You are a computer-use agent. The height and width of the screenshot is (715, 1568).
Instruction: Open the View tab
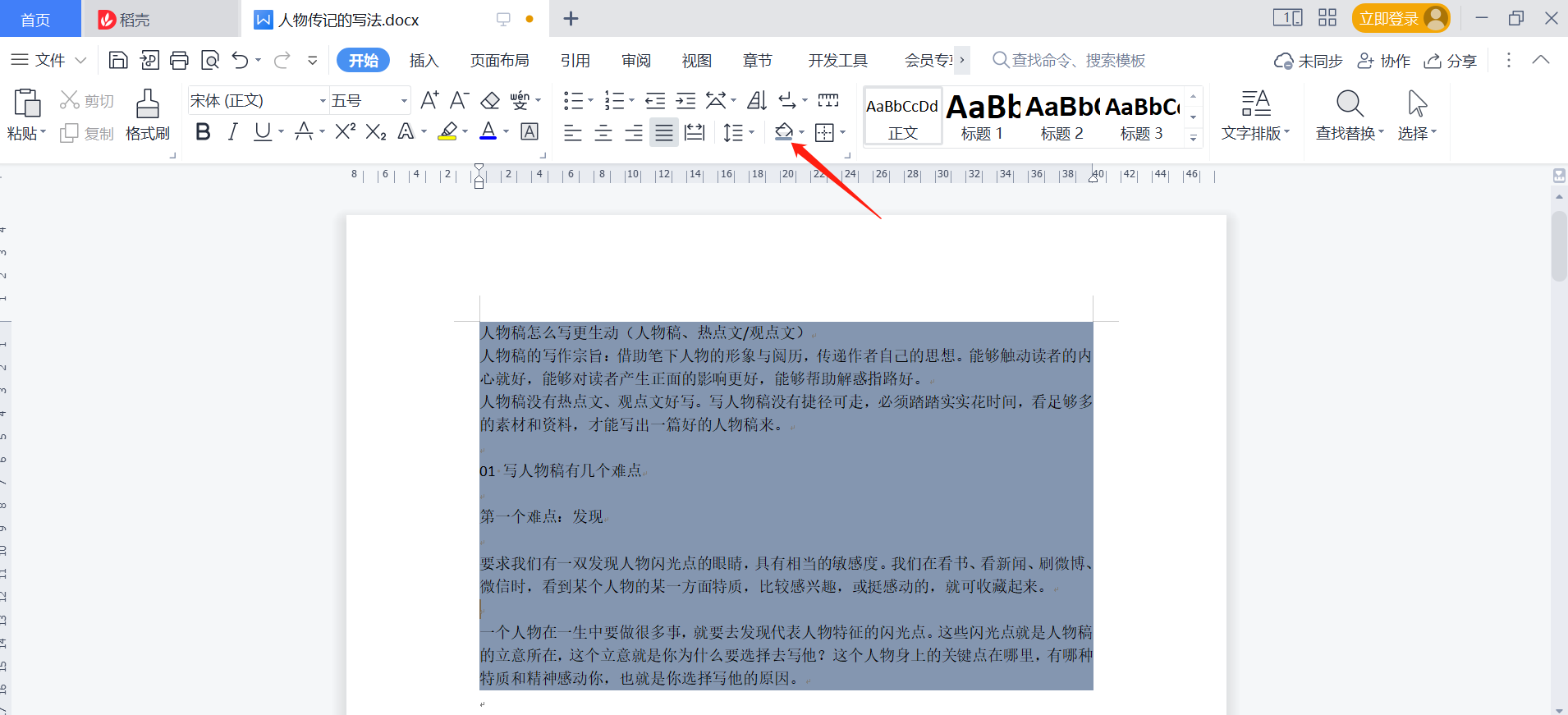click(x=697, y=61)
